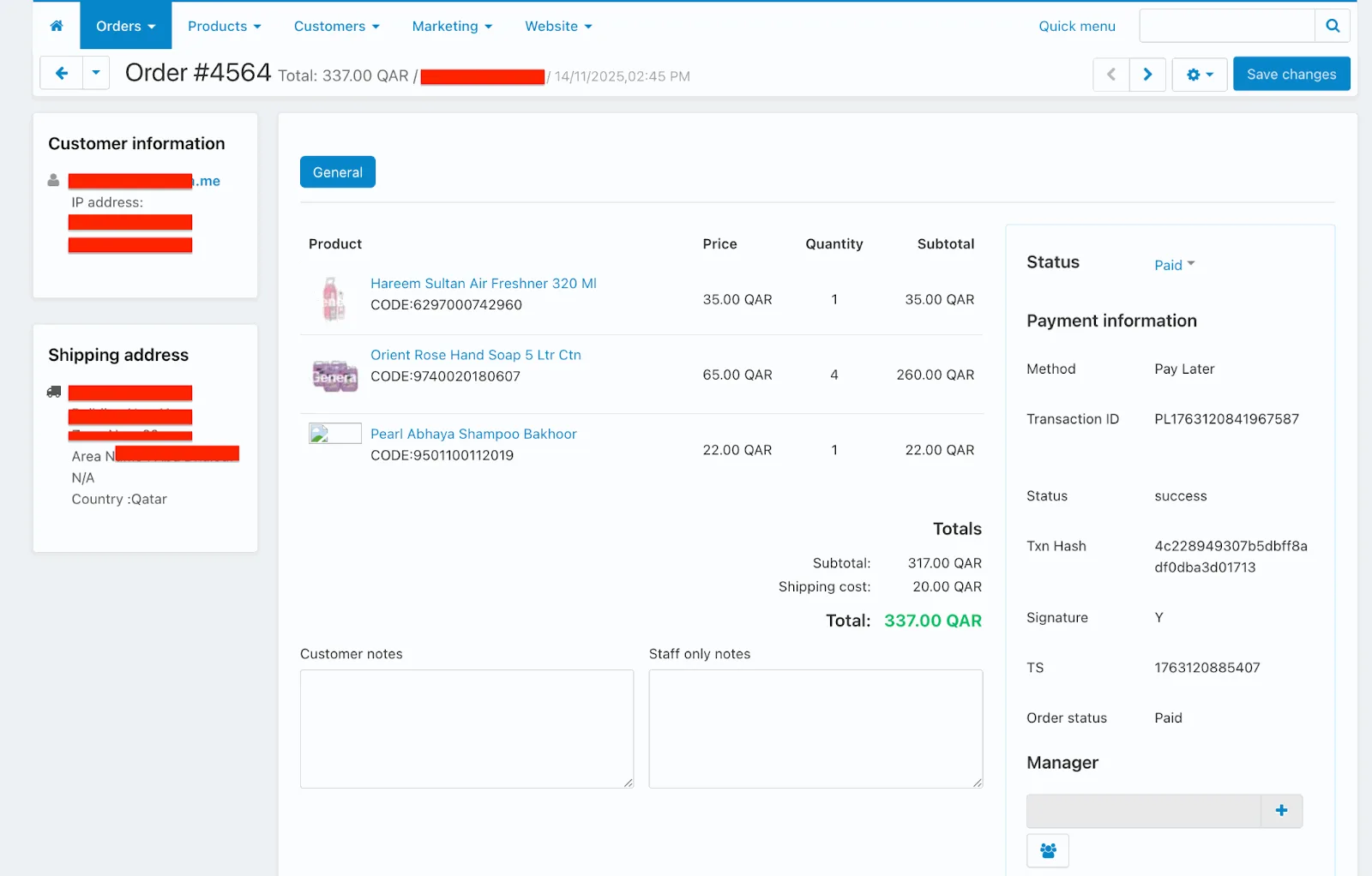Select transaction ID PL1763120841967587
1372x876 pixels.
pyautogui.click(x=1226, y=419)
